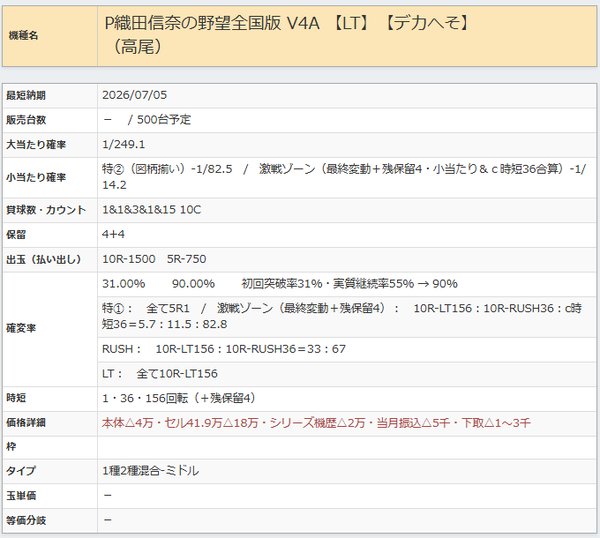This screenshot has width=600, height=538.
Task: Click the '確変率' row label
Action: point(21,328)
